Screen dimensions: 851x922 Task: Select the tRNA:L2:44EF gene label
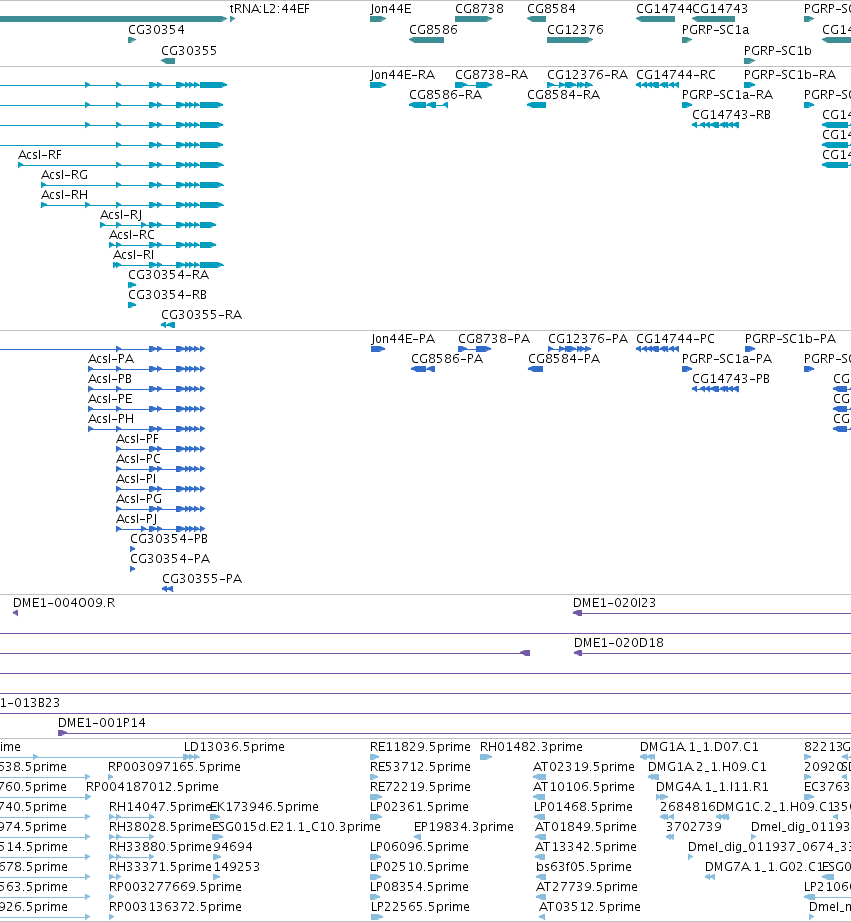[269, 9]
